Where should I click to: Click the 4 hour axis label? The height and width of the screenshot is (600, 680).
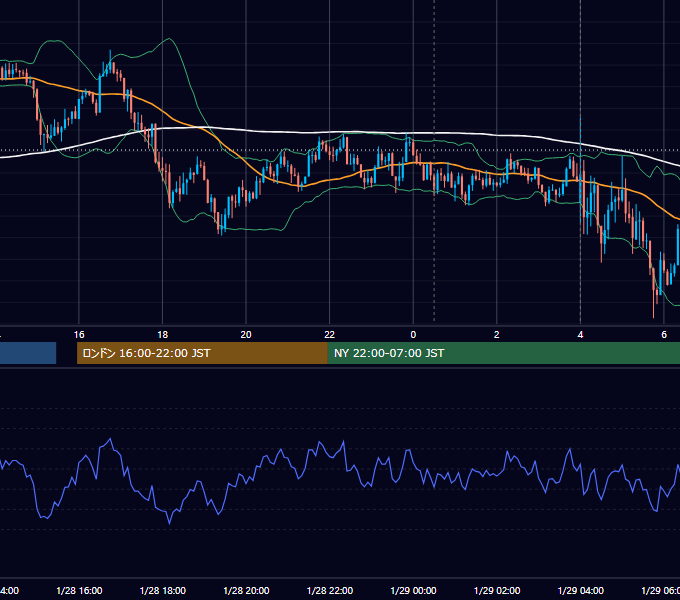click(580, 335)
